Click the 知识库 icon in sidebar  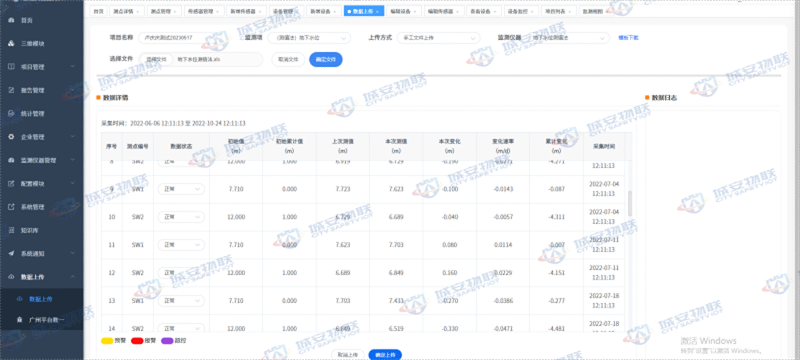click(x=12, y=230)
